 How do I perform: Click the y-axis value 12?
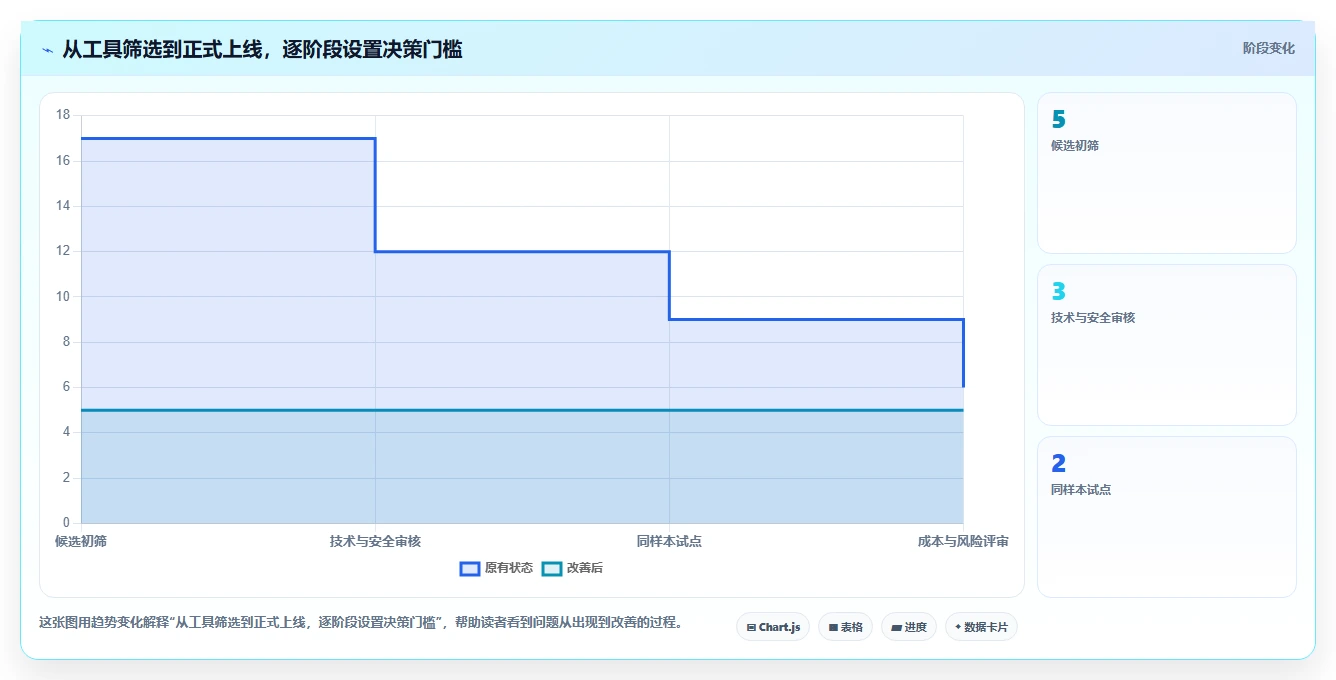[x=63, y=251]
